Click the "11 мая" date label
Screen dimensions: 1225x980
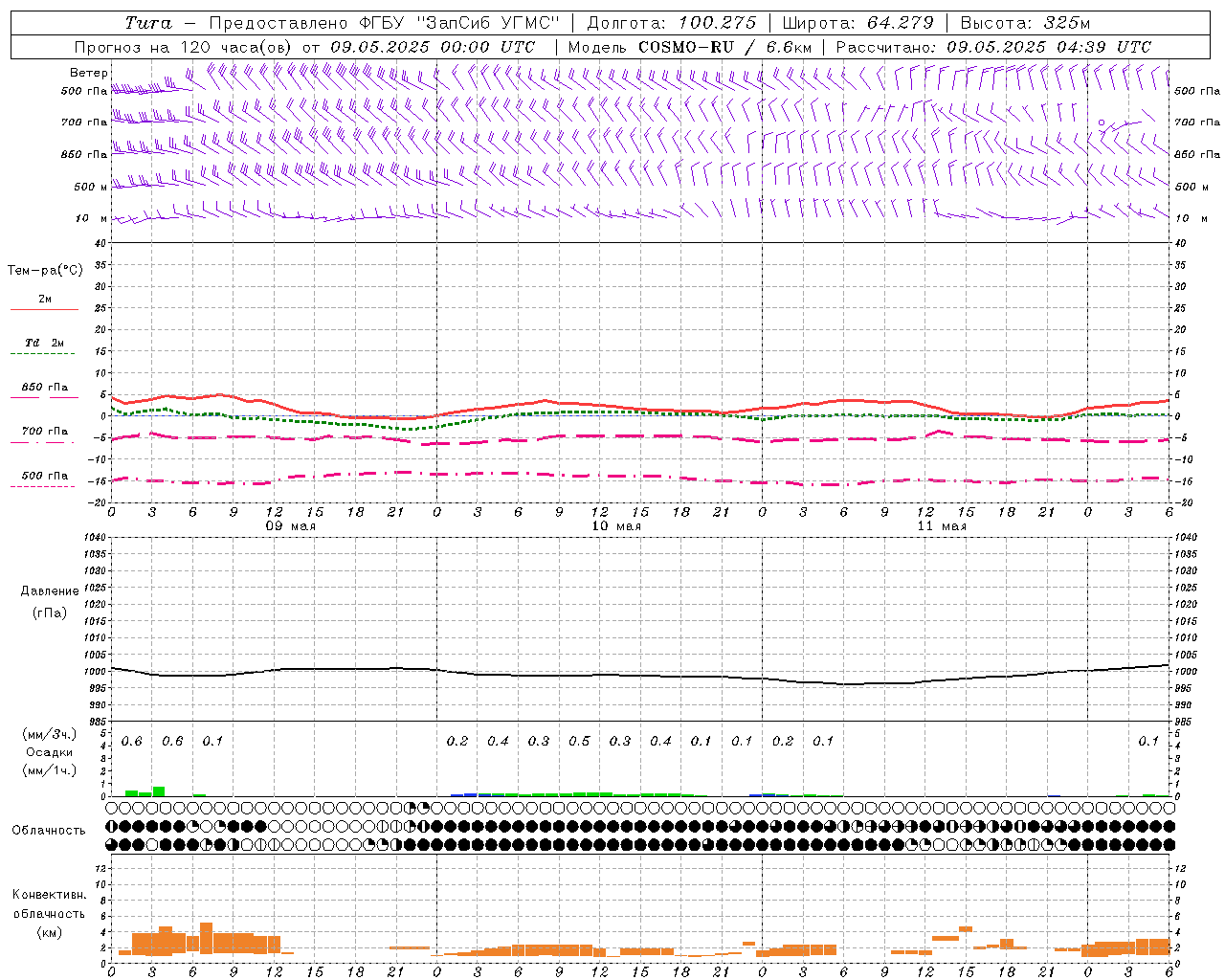click(x=942, y=525)
